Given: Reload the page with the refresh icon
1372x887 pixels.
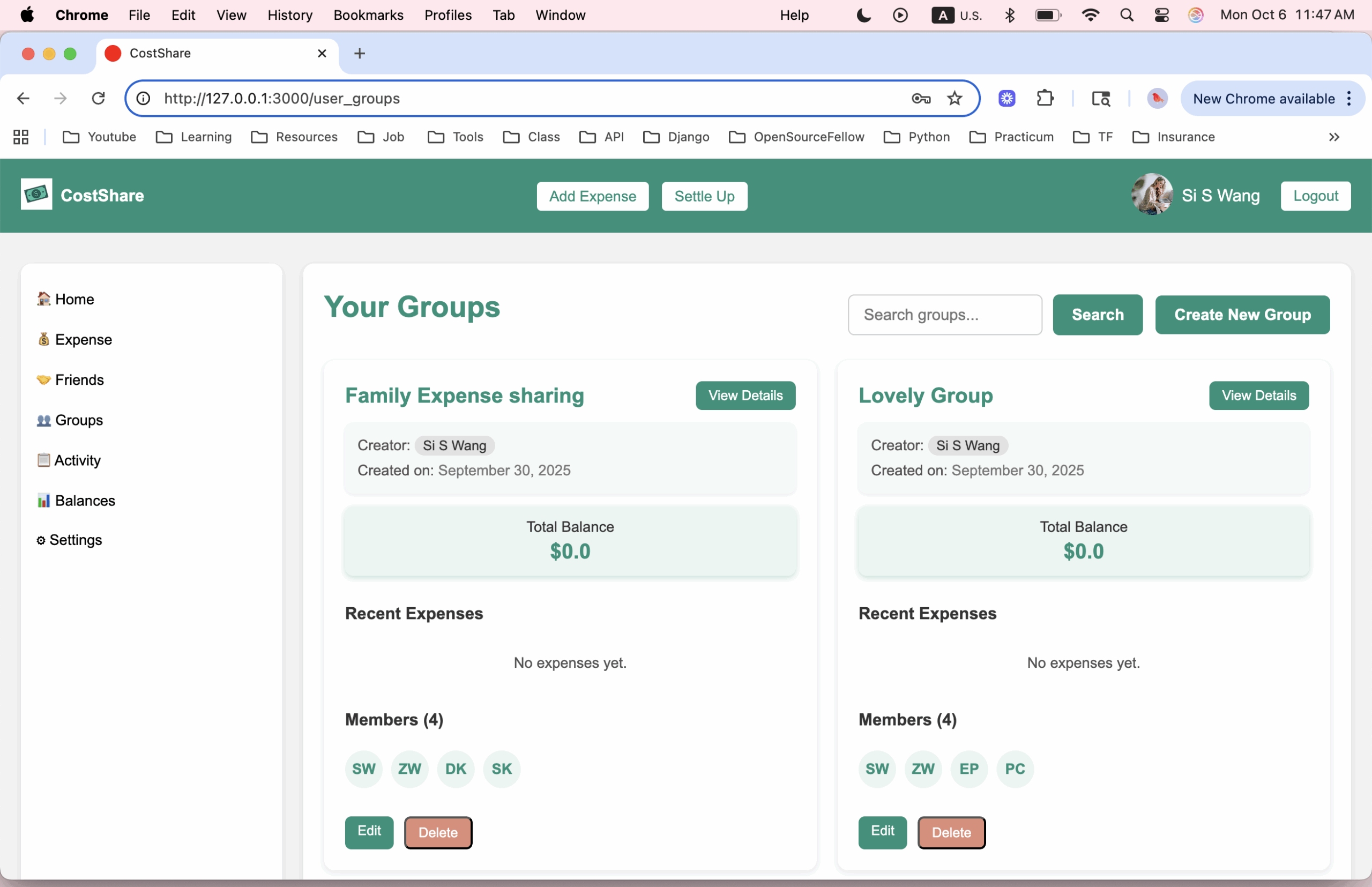Looking at the screenshot, I should tap(99, 99).
